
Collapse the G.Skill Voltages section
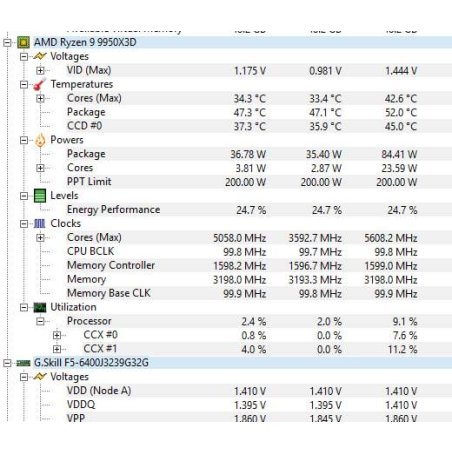click(24, 377)
